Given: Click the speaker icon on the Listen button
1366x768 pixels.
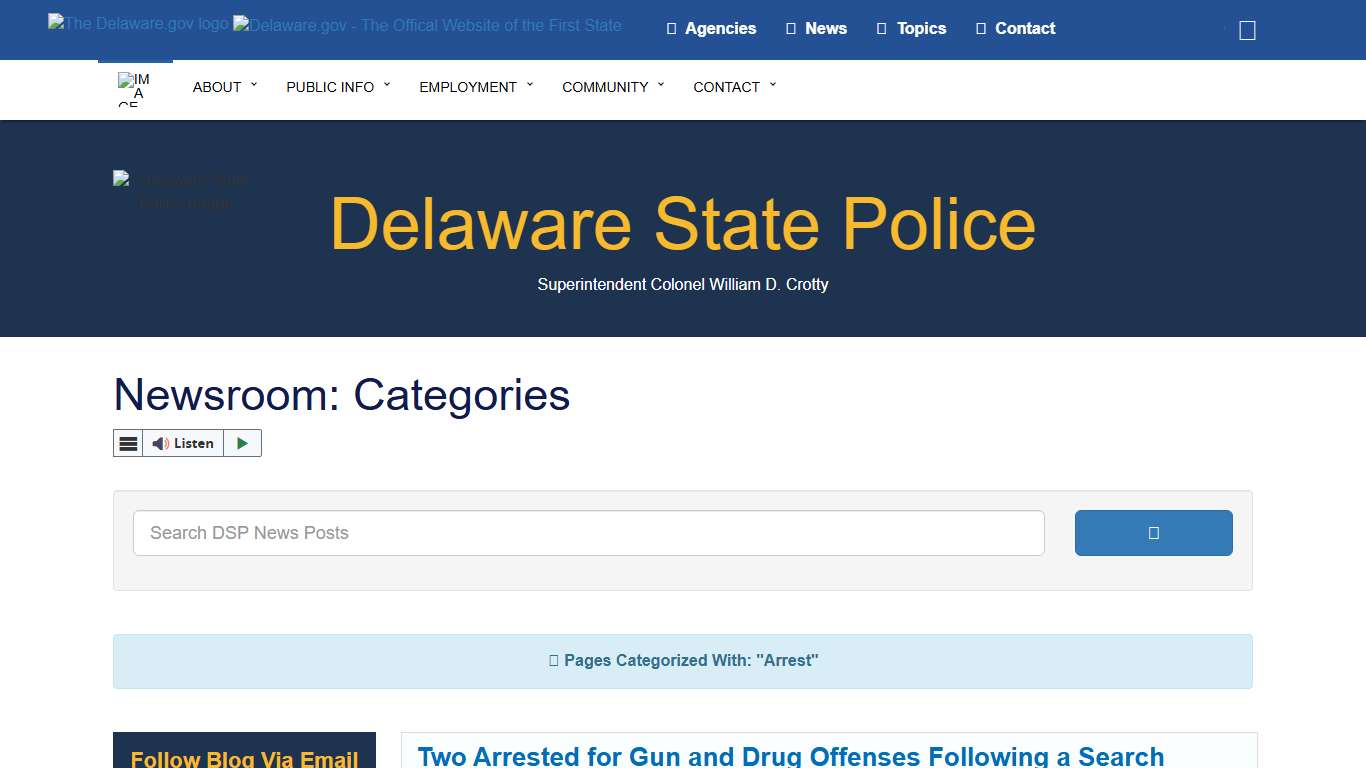Looking at the screenshot, I should 160,443.
